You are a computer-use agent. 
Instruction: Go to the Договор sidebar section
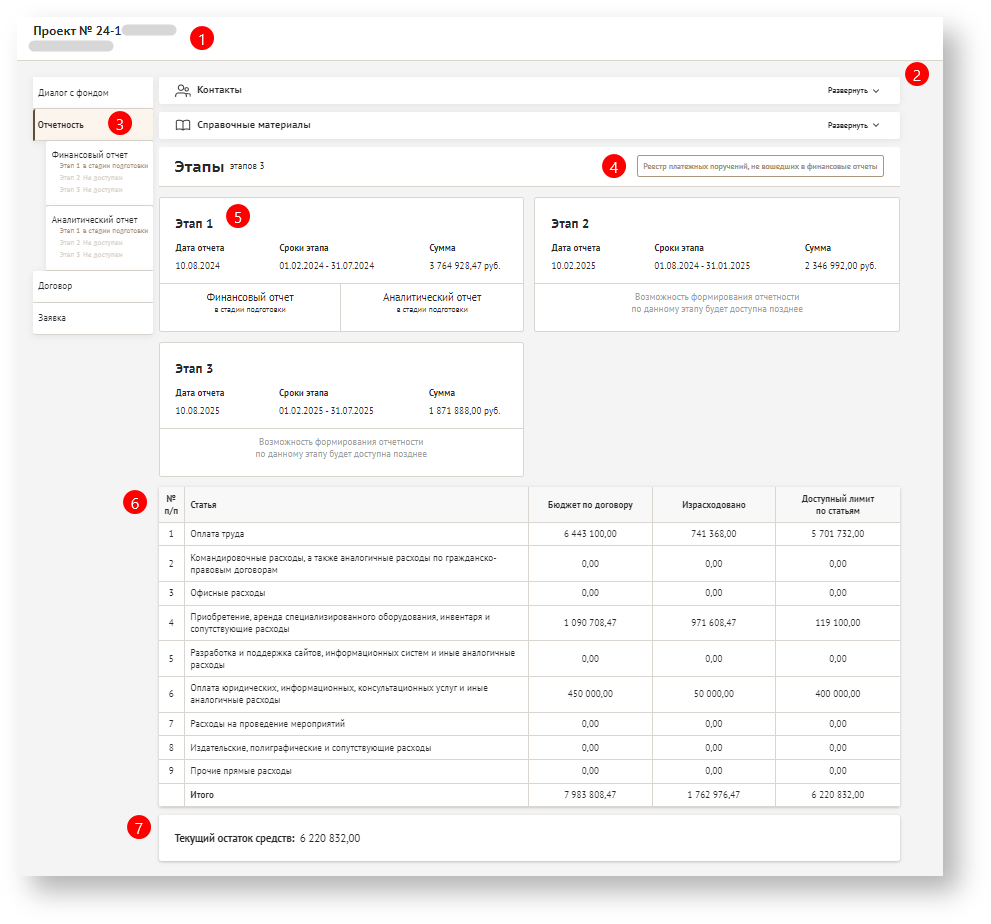point(55,286)
